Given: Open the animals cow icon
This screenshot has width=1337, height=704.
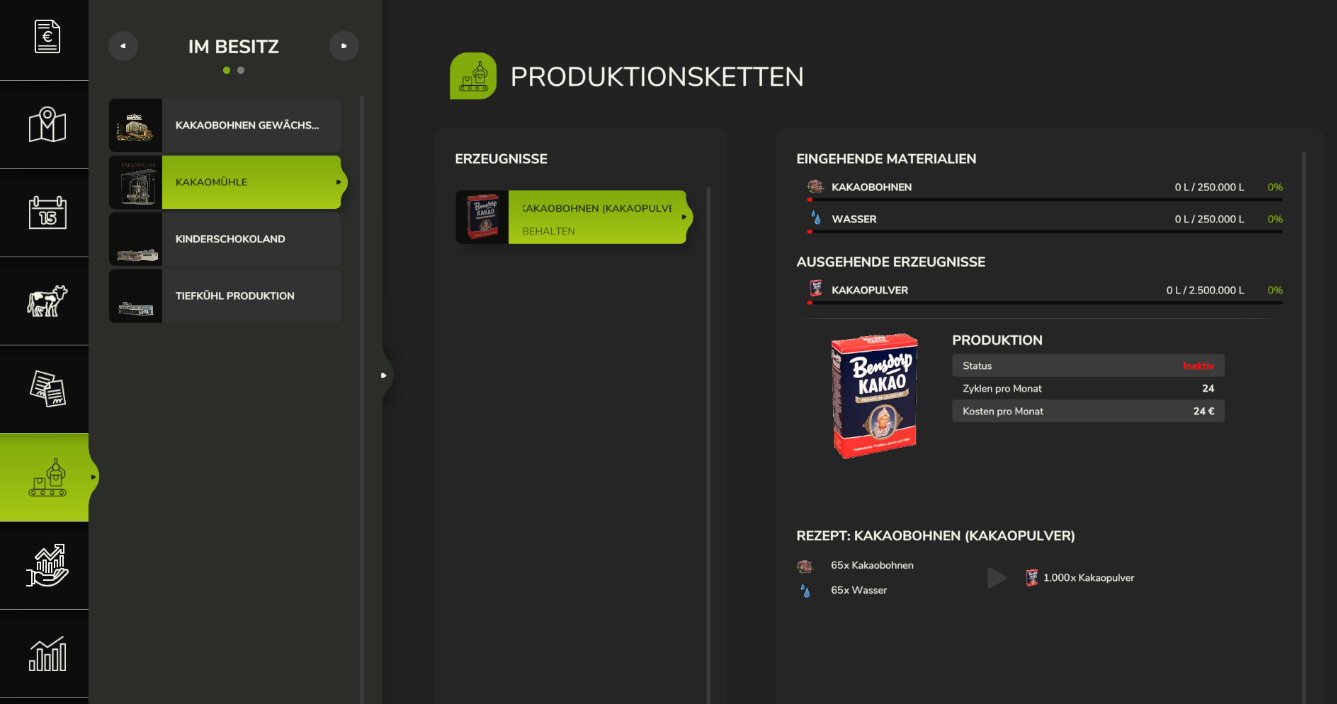Looking at the screenshot, I should pyautogui.click(x=47, y=301).
